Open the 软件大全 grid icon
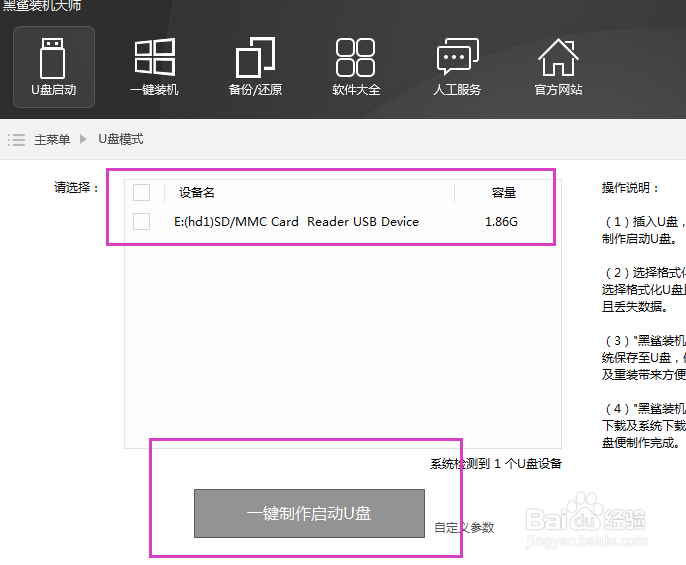 [x=356, y=67]
